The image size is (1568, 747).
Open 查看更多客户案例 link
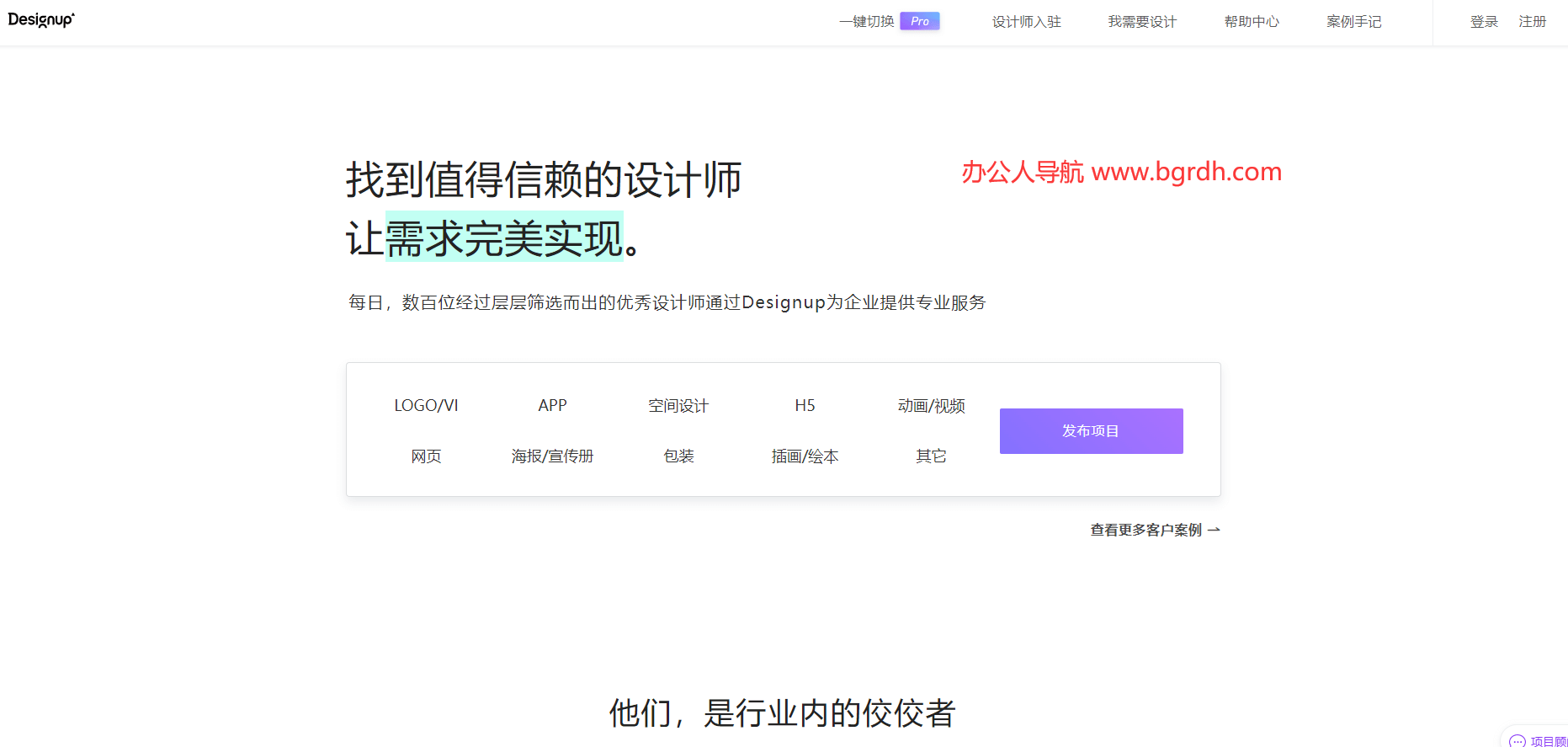(x=1155, y=530)
